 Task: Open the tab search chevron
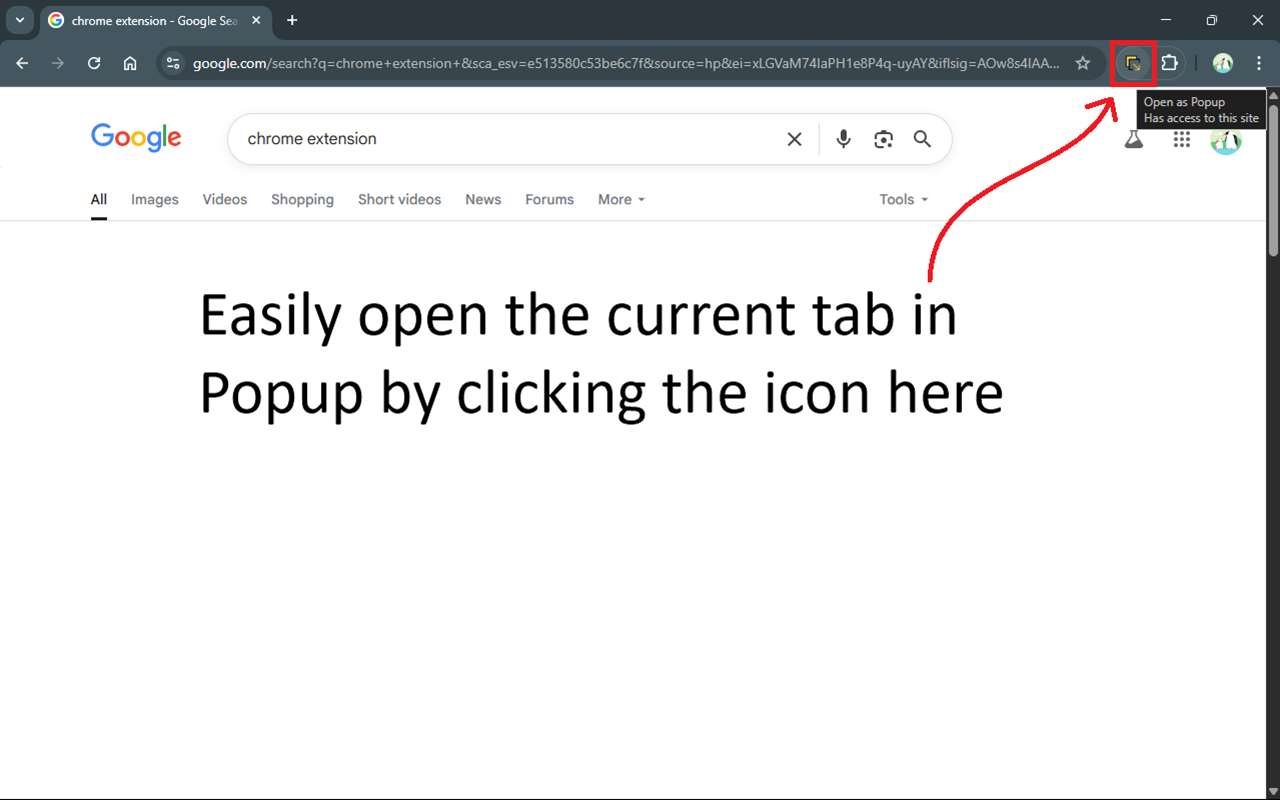(x=19, y=20)
